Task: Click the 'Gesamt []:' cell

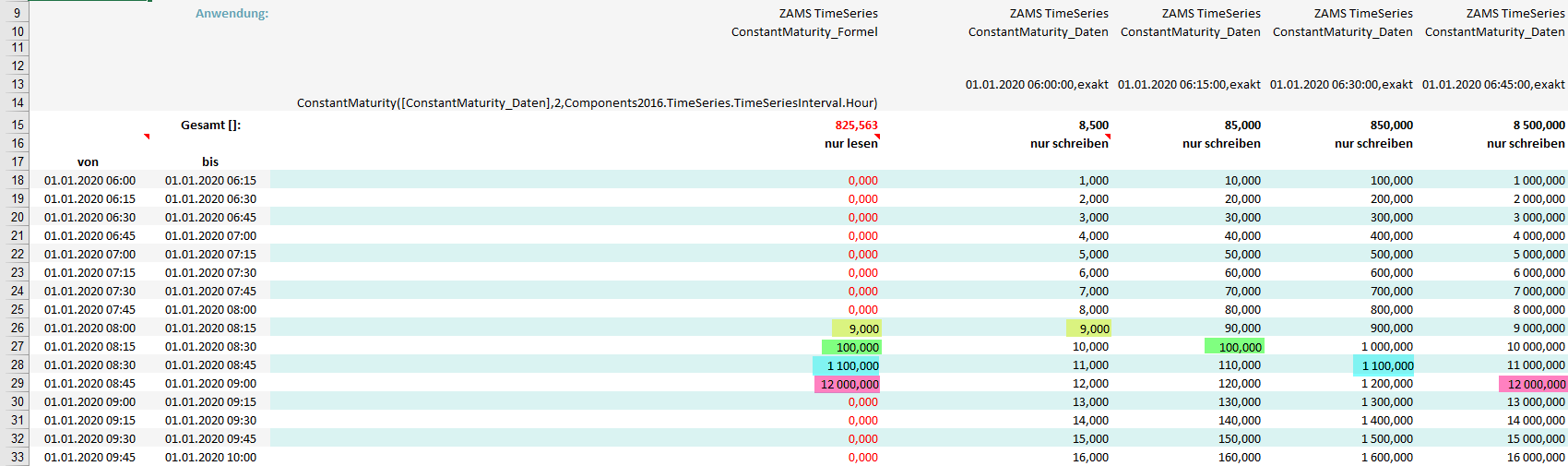Action: click(210, 125)
